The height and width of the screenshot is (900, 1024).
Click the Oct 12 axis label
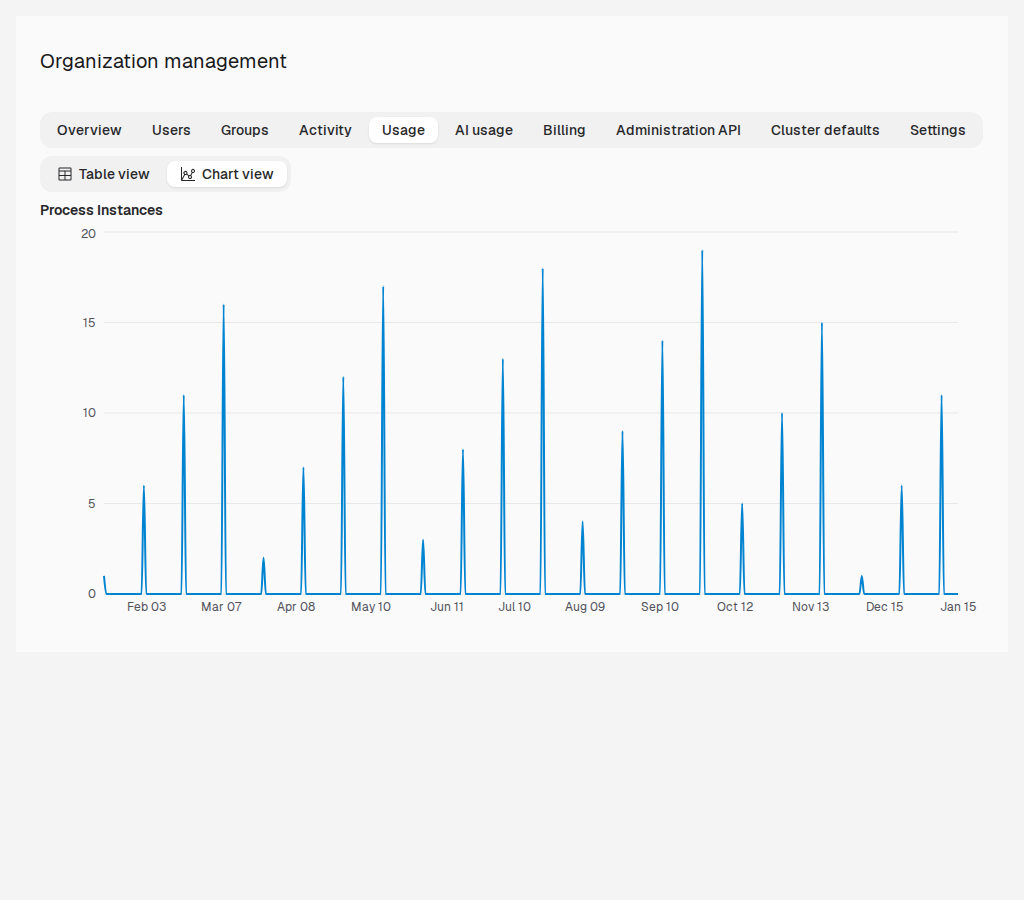[x=735, y=607]
